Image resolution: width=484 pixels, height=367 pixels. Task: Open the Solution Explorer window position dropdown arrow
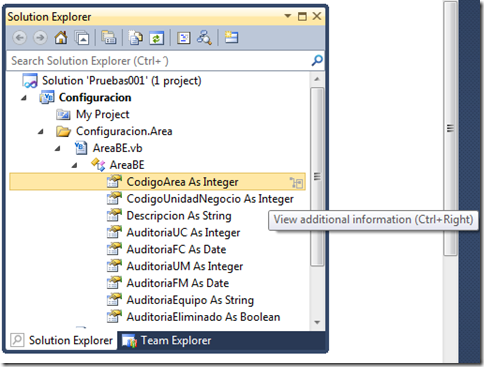(288, 16)
